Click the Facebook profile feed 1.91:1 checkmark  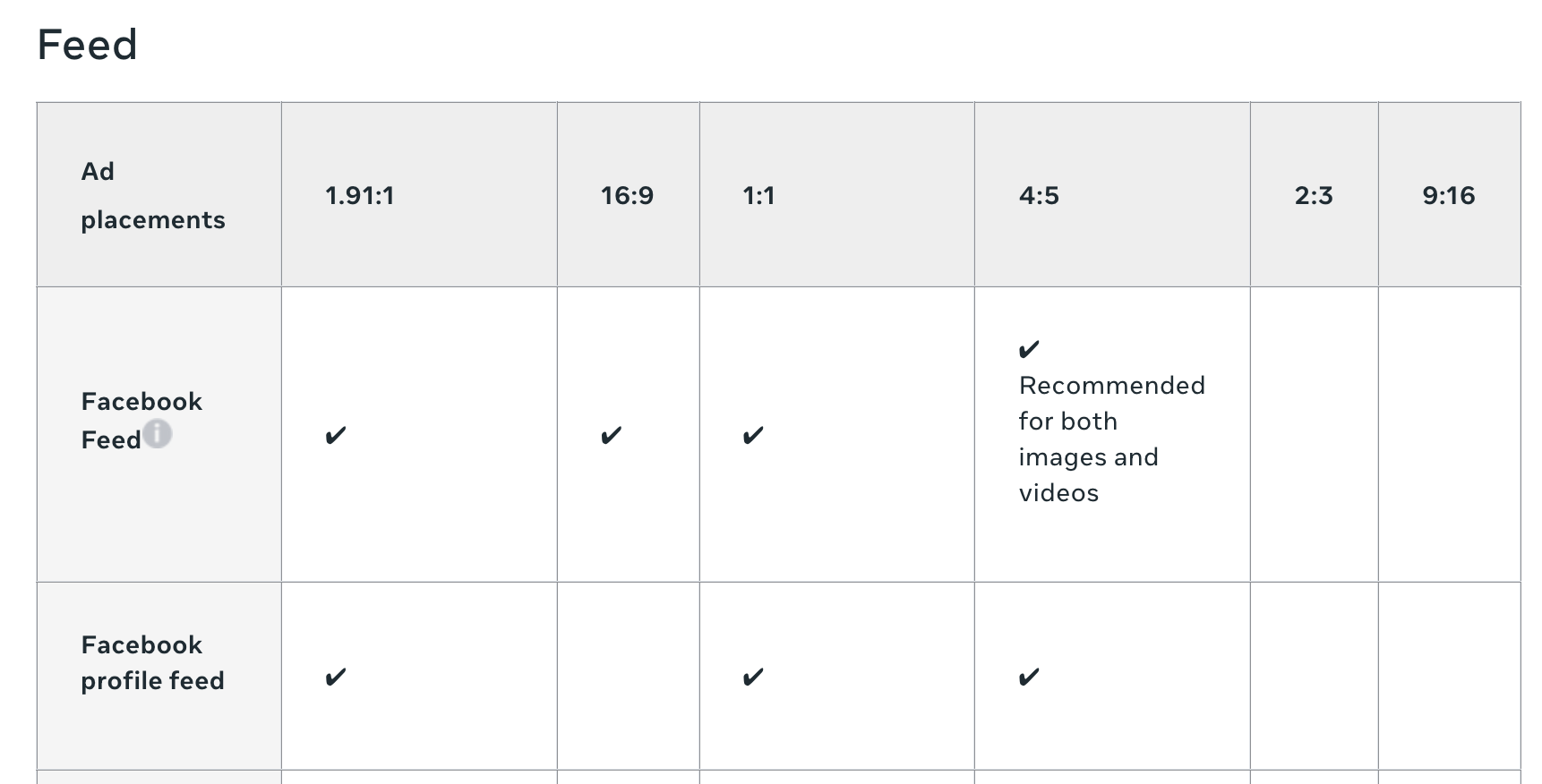coord(336,677)
